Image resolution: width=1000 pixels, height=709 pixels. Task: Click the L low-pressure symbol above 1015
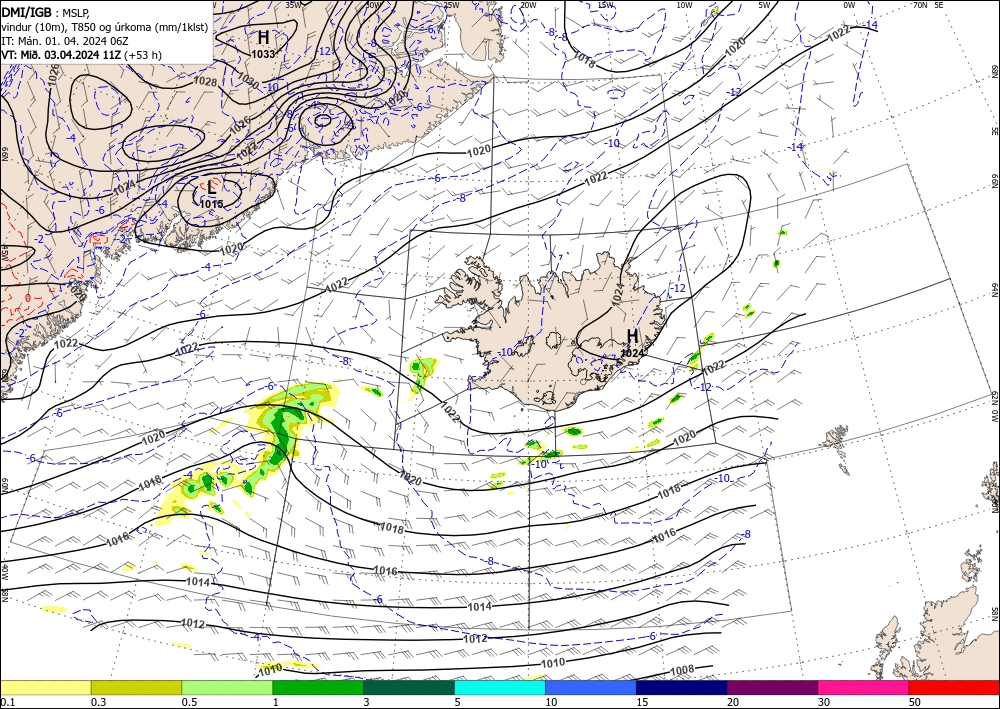coord(212,187)
